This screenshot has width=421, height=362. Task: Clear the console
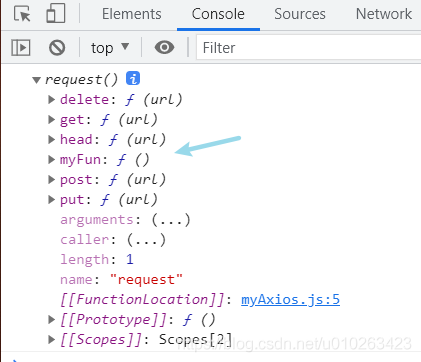tap(57, 47)
